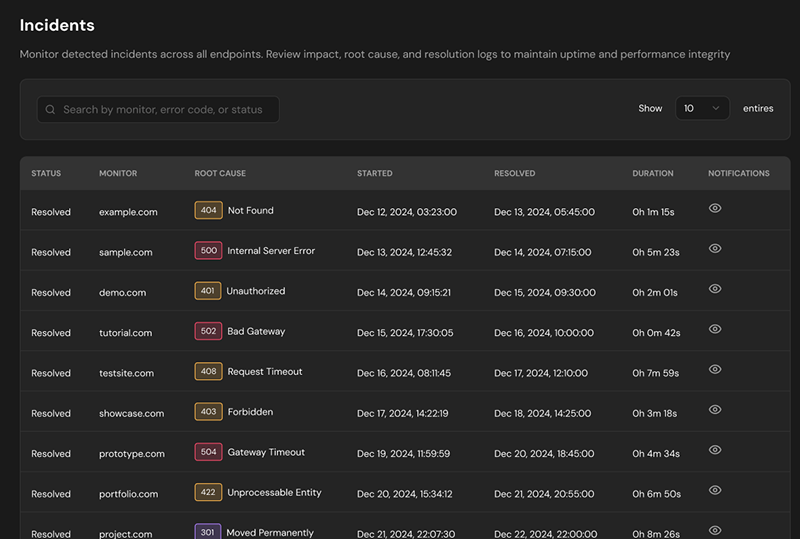Click the 422 error code badge
Screen dimensions: 800x539
[208, 493]
